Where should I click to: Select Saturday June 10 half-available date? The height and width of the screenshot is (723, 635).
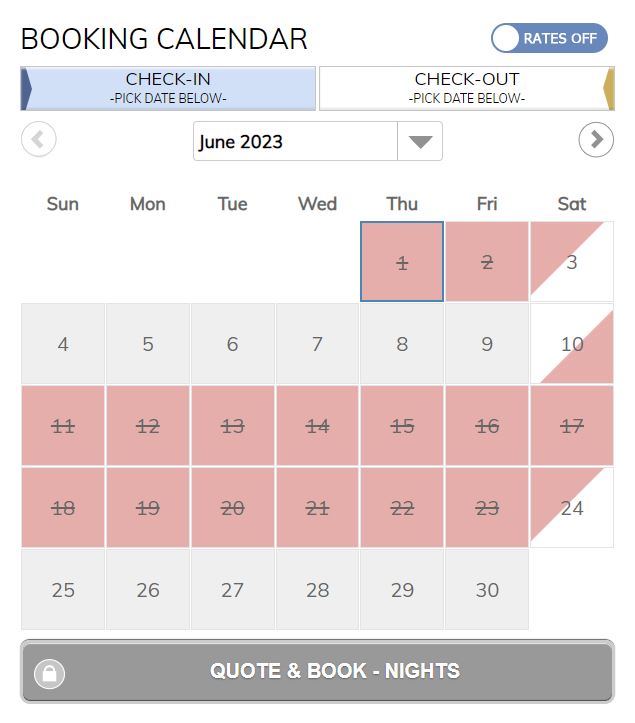[x=572, y=344]
